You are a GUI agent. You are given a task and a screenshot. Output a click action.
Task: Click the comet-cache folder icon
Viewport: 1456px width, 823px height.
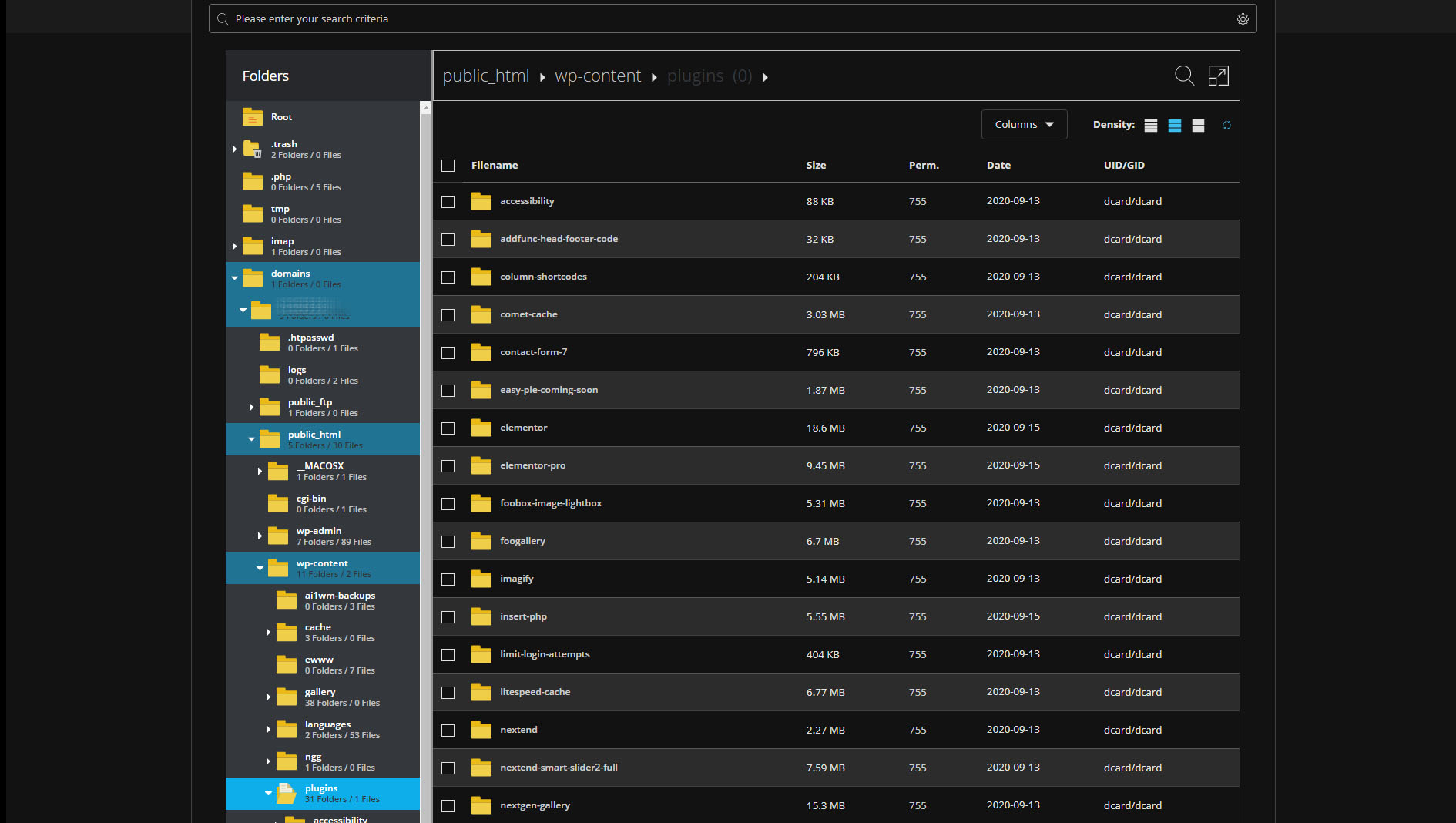[x=481, y=314]
